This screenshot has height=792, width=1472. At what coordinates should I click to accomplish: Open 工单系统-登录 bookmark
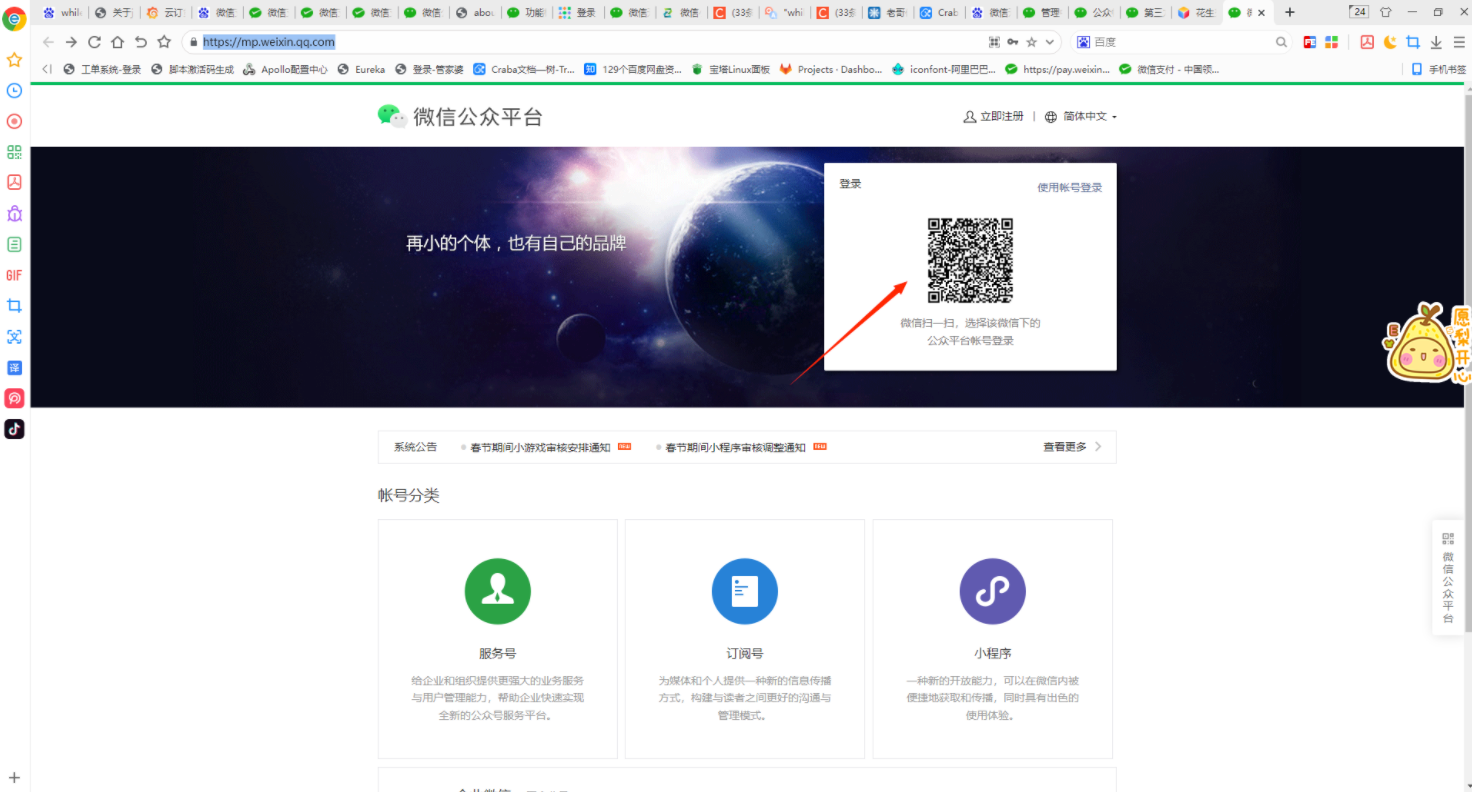point(102,69)
